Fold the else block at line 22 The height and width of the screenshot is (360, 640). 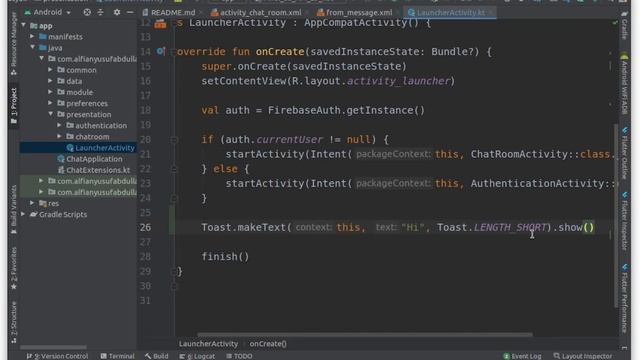click(x=174, y=169)
